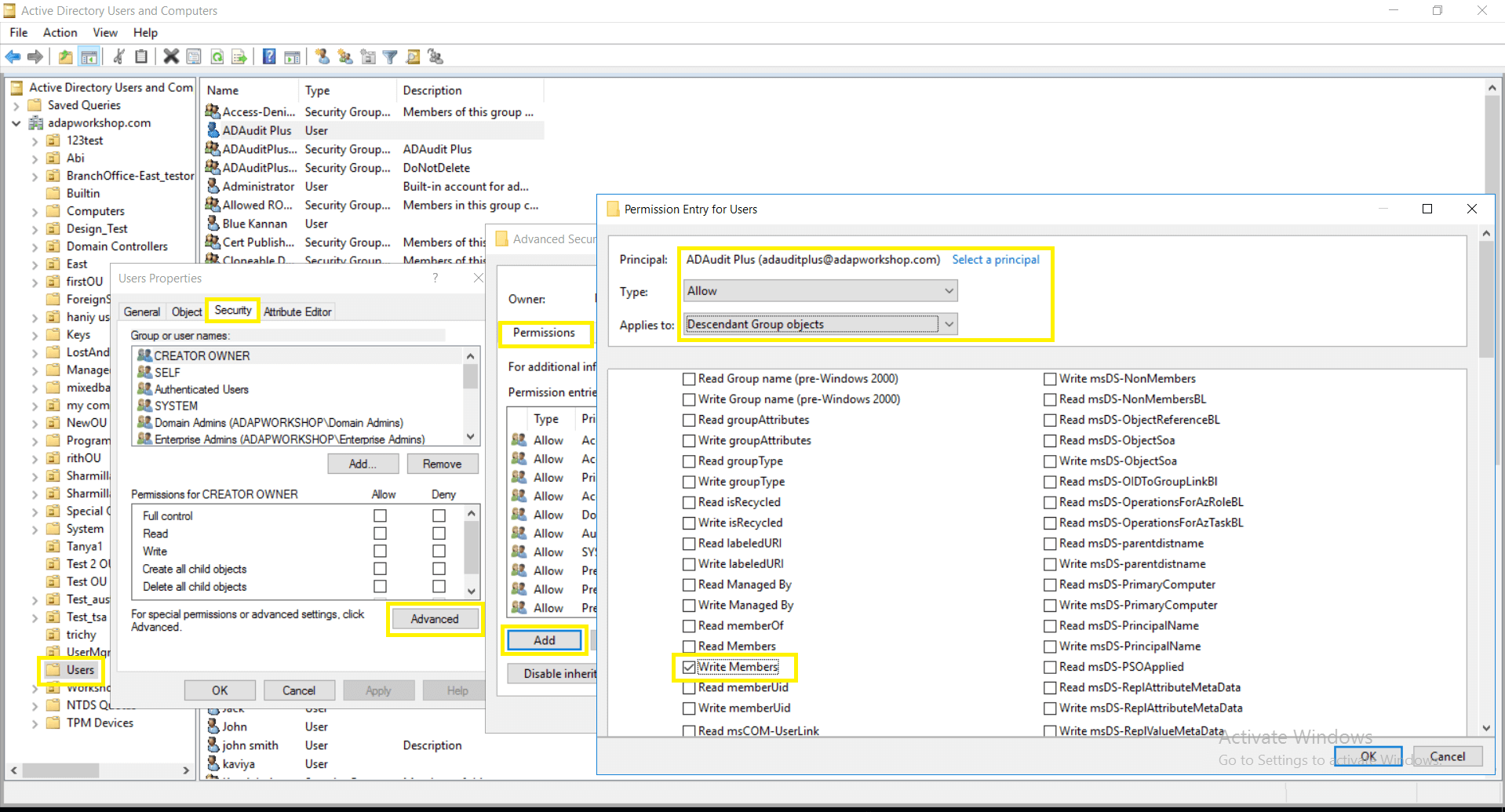Click the Help question mark toolbar icon
Viewport: 1505px width, 812px height.
pyautogui.click(x=268, y=56)
